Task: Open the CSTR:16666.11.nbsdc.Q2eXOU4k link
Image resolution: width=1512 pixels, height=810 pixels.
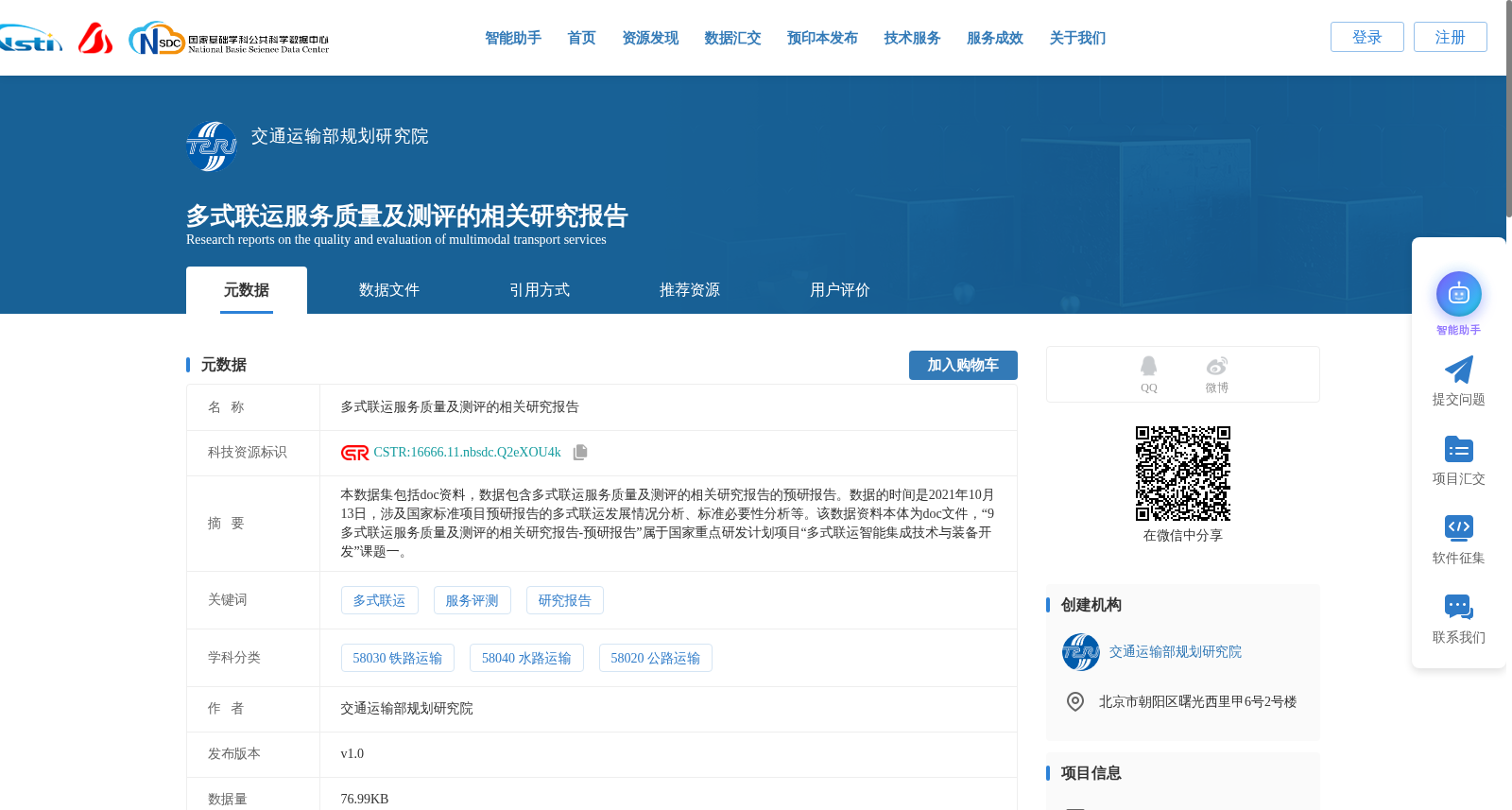Action: pyautogui.click(x=468, y=453)
